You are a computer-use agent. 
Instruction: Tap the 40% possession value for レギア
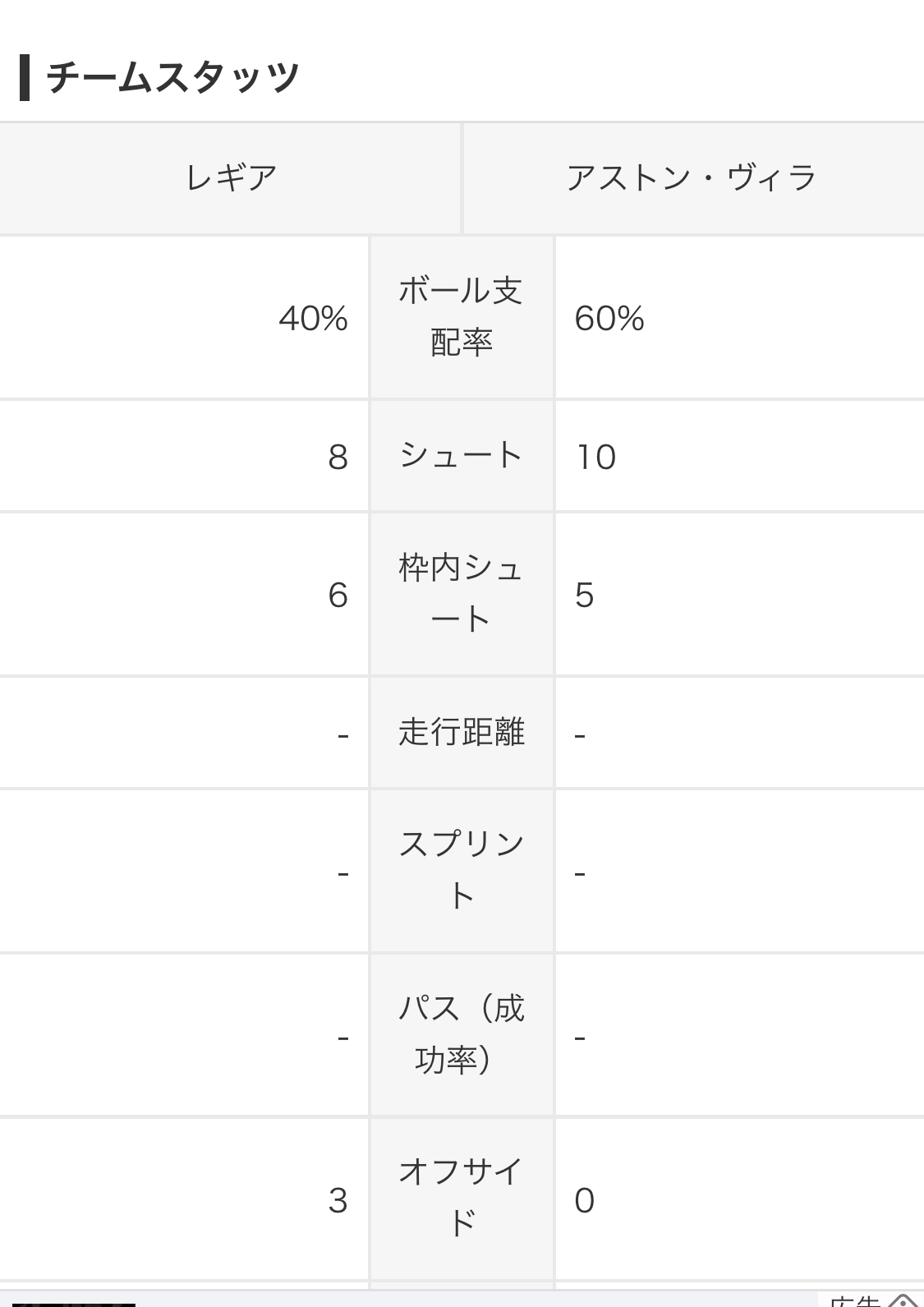coord(313,319)
